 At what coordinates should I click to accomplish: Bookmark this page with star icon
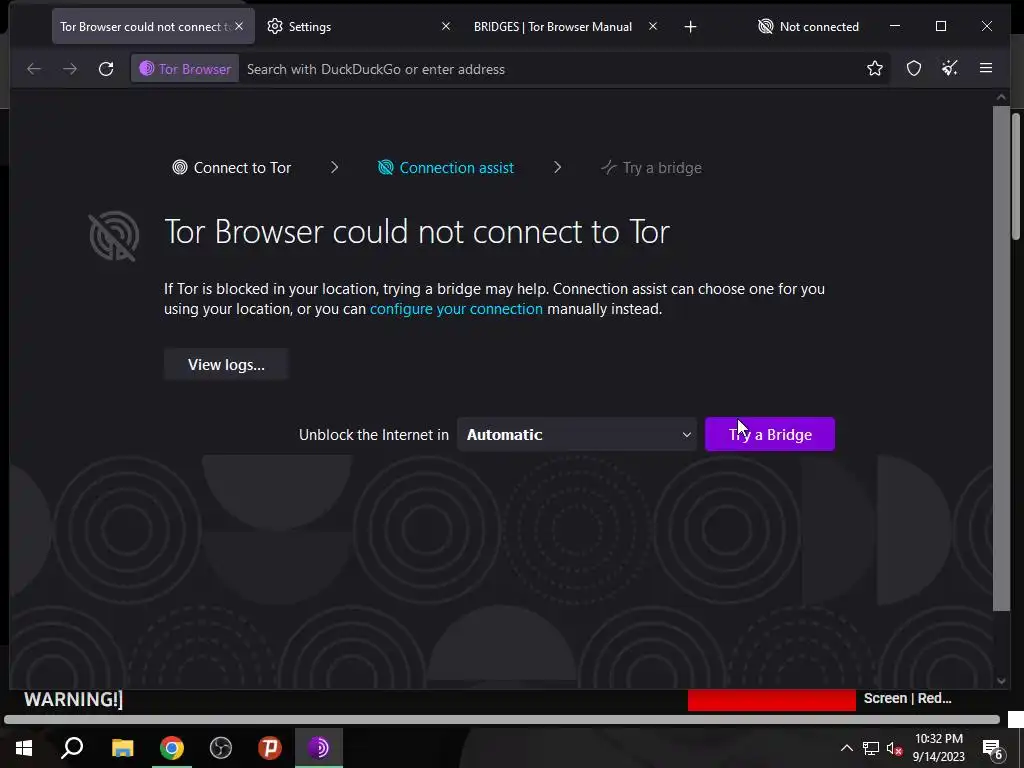(874, 69)
